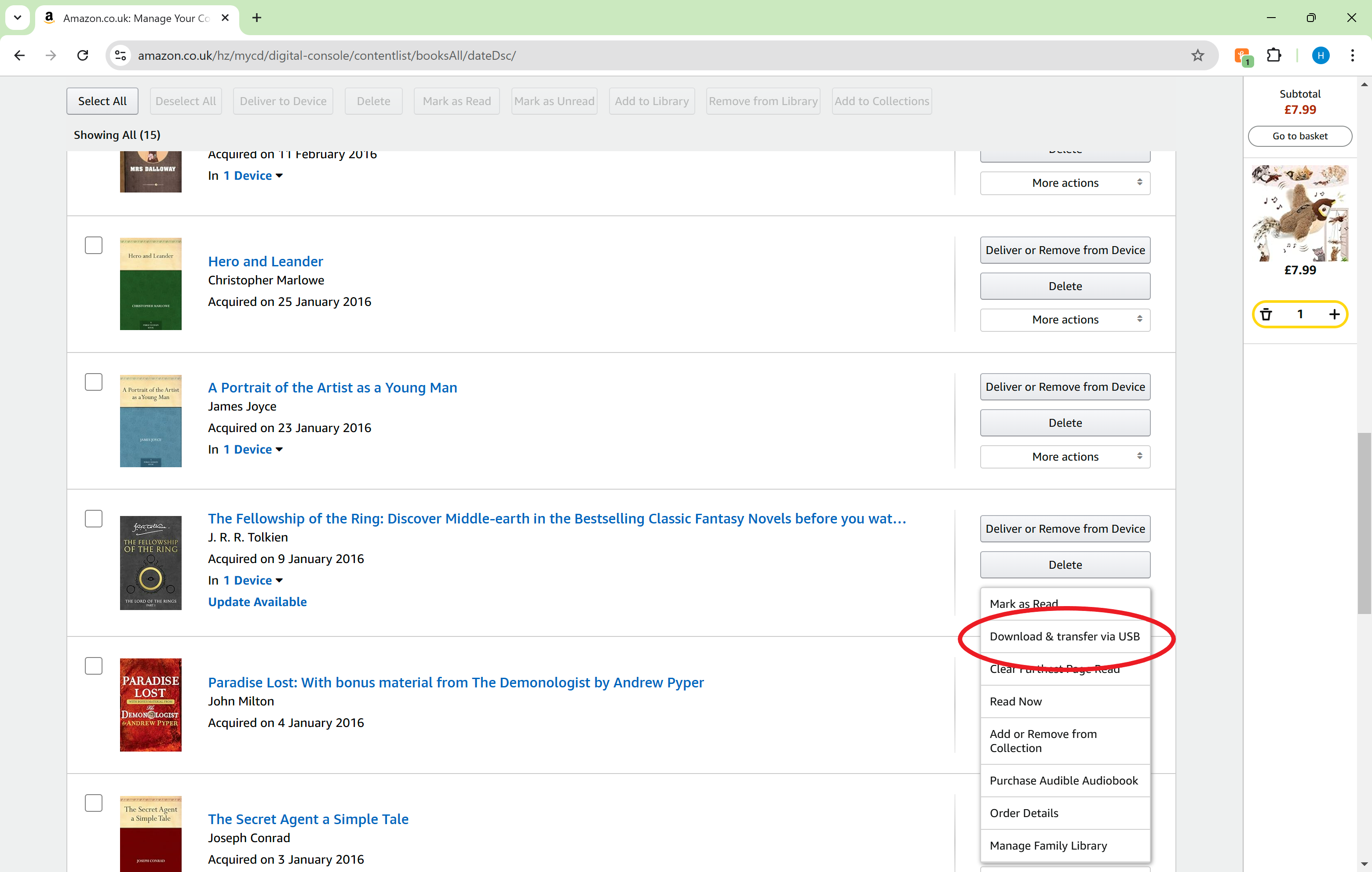
Task: Choose Order Details from the menu
Action: tap(1065, 813)
